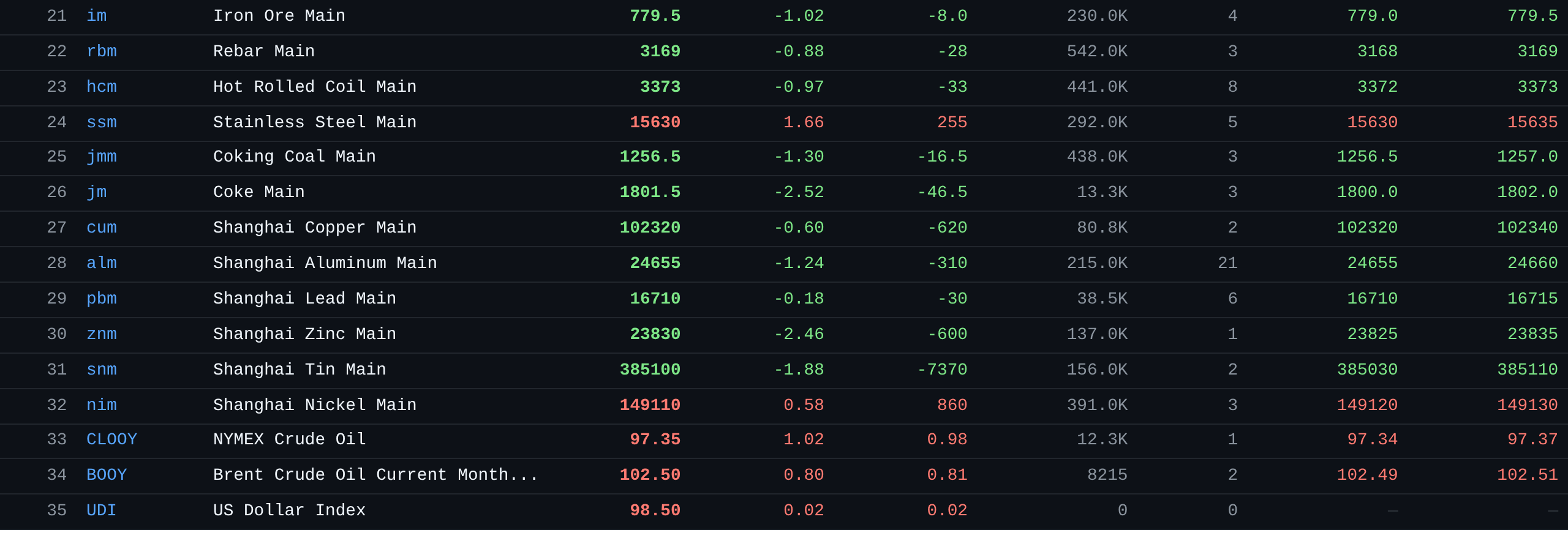Open the im ticker symbol link

[96, 16]
